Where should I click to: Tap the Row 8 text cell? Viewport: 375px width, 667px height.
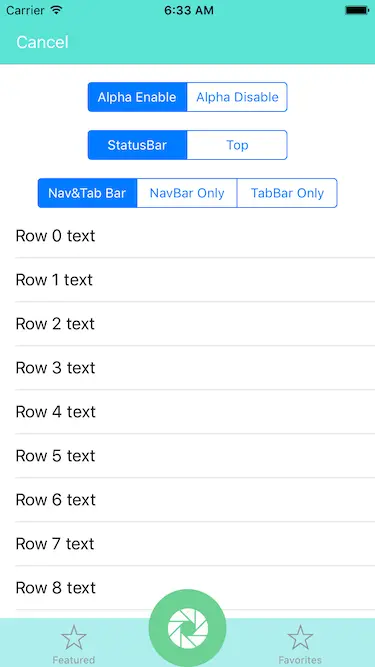tap(188, 587)
